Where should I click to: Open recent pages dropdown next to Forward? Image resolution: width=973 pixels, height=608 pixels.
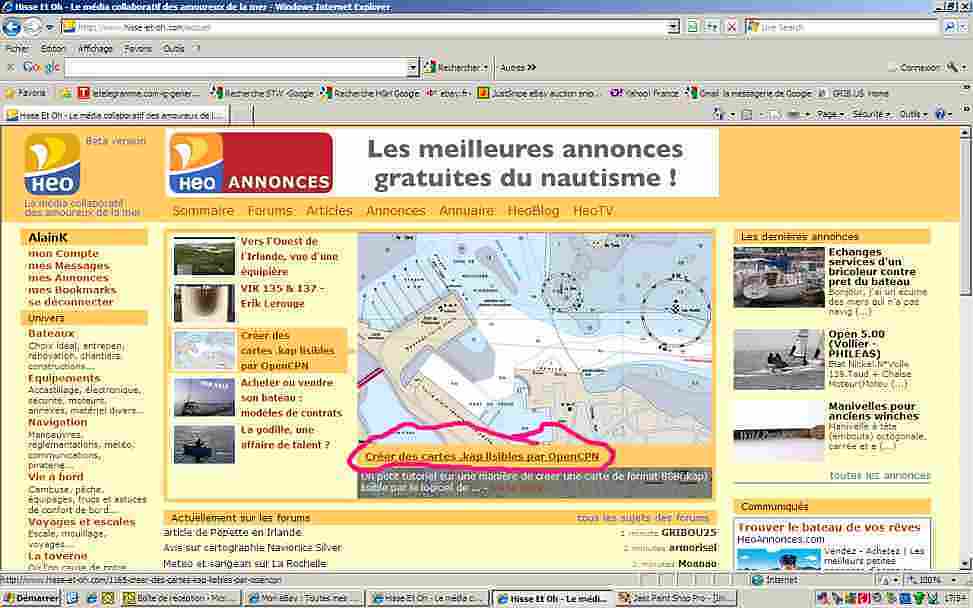click(x=49, y=27)
